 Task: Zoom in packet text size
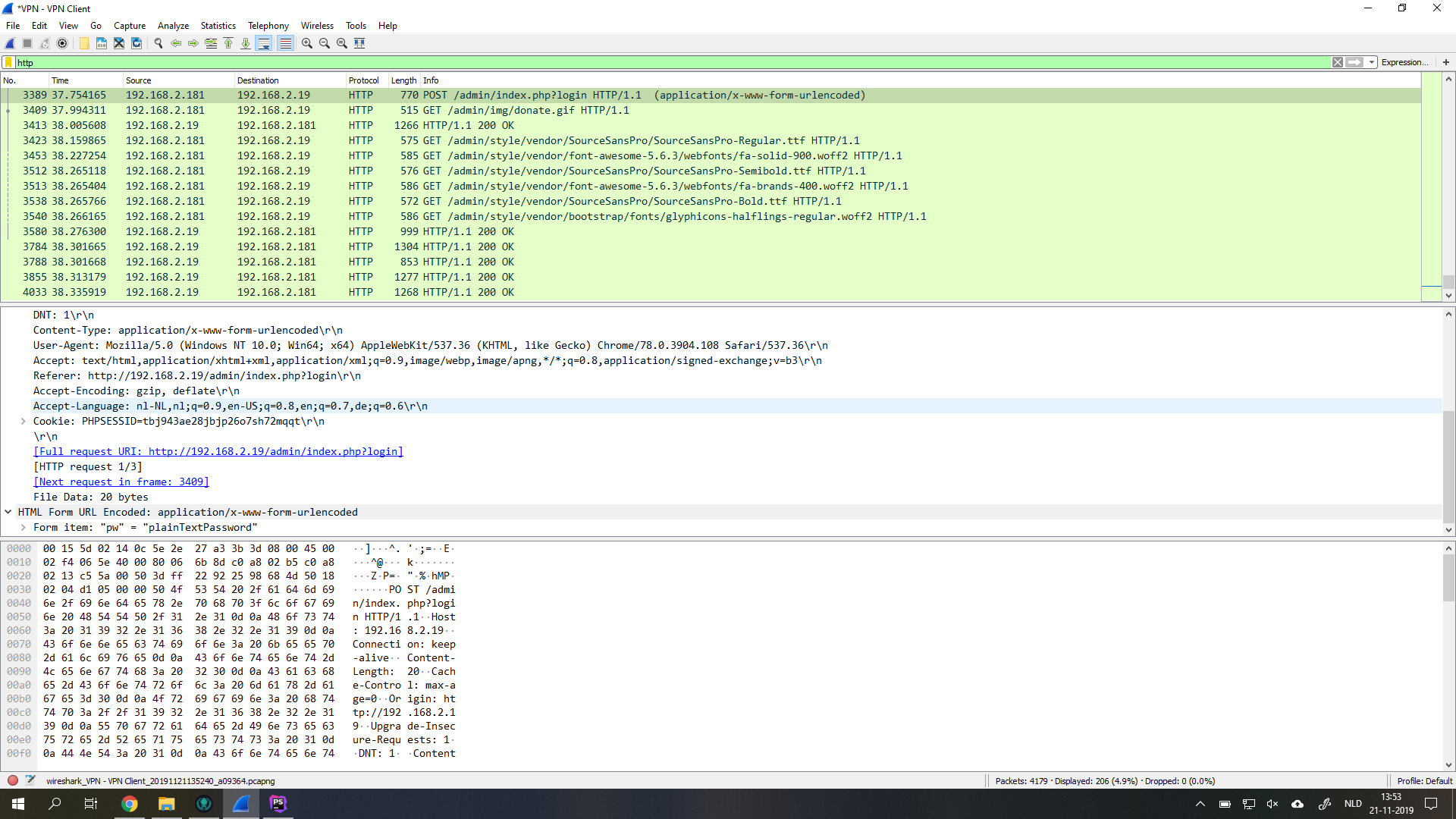tap(307, 43)
